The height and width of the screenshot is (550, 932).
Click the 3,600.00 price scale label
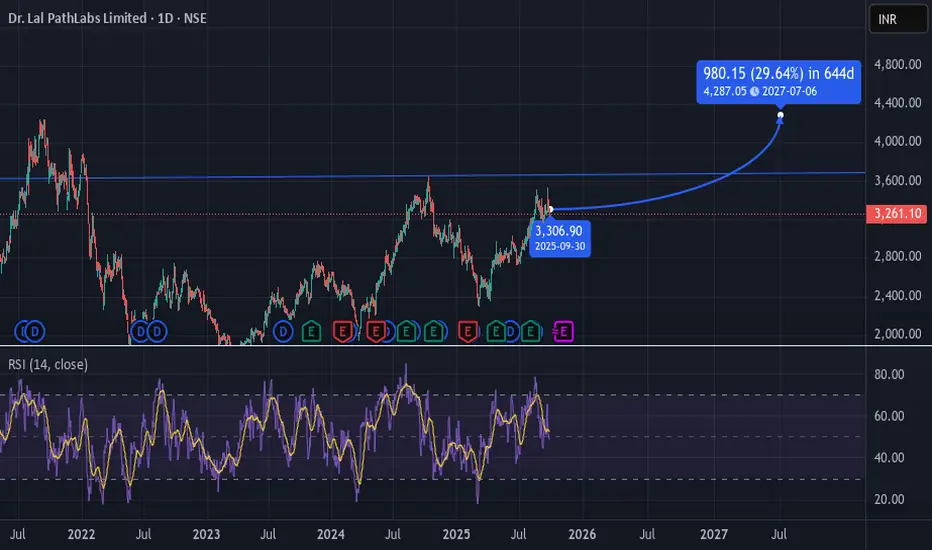pos(898,180)
